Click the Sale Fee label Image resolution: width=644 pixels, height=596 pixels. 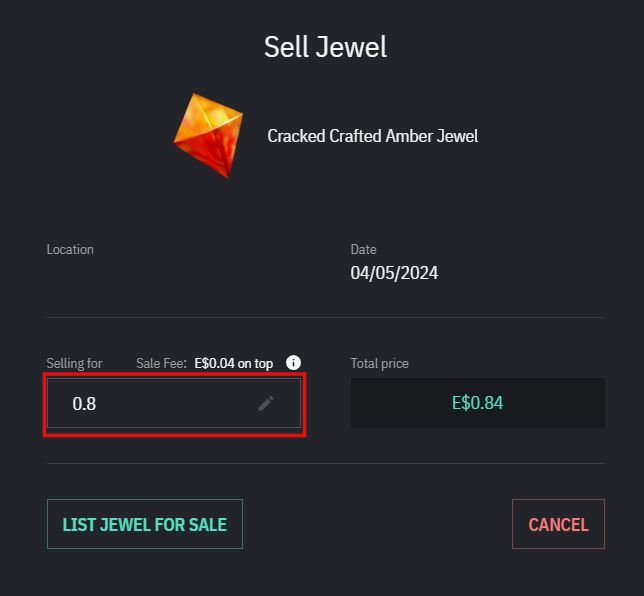pyautogui.click(x=161, y=364)
